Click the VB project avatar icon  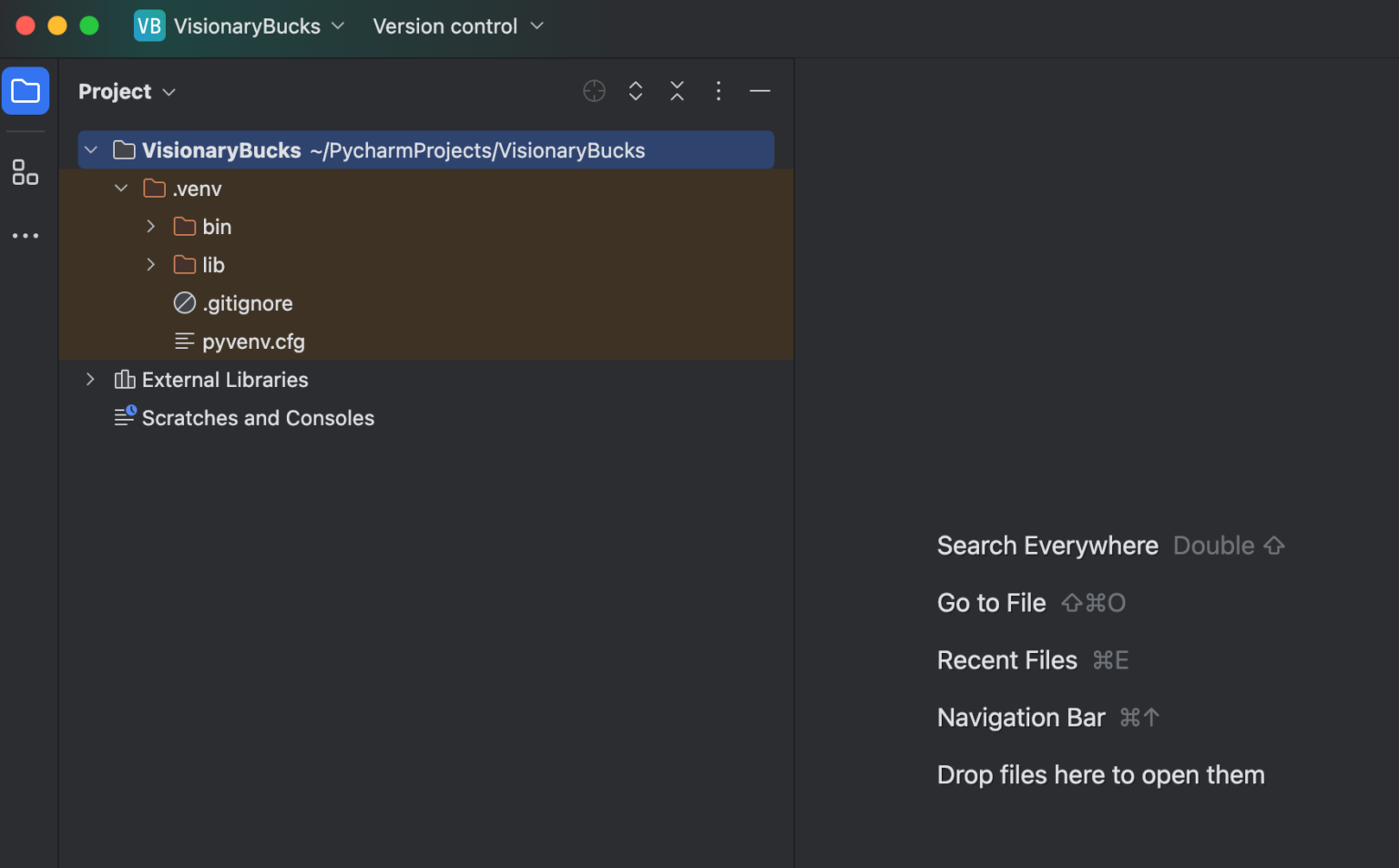point(149,26)
